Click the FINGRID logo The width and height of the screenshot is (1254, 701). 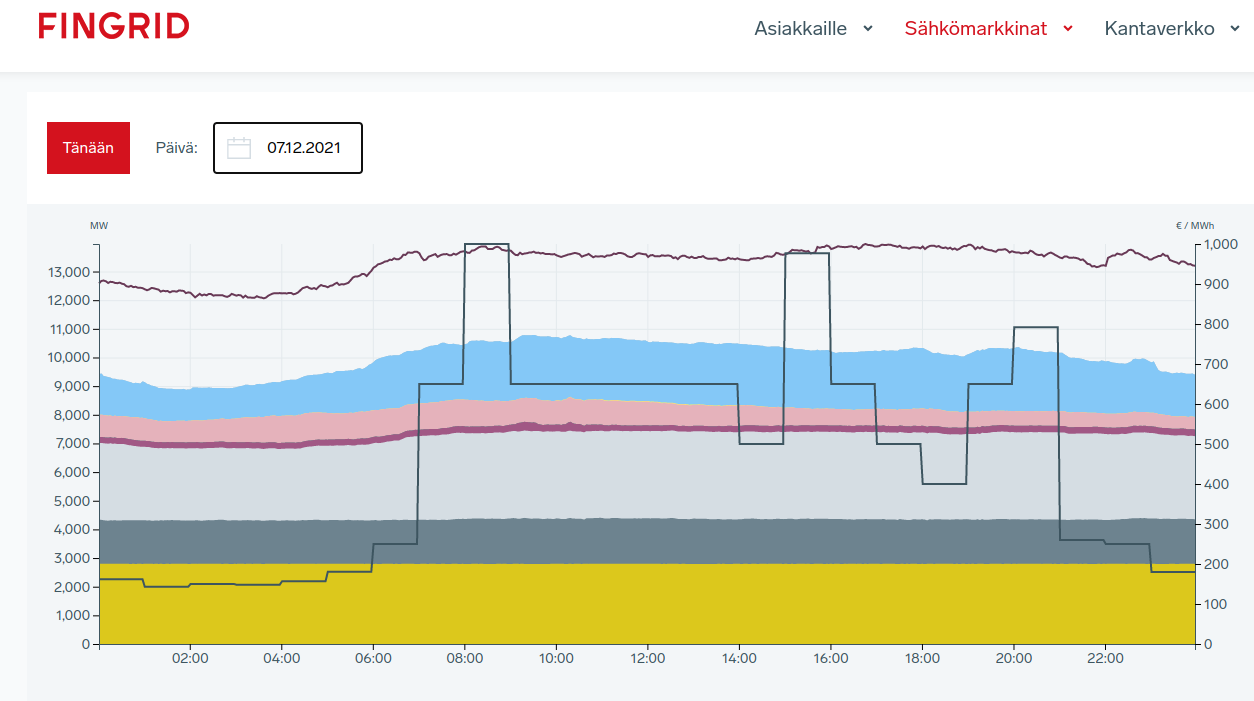[114, 26]
